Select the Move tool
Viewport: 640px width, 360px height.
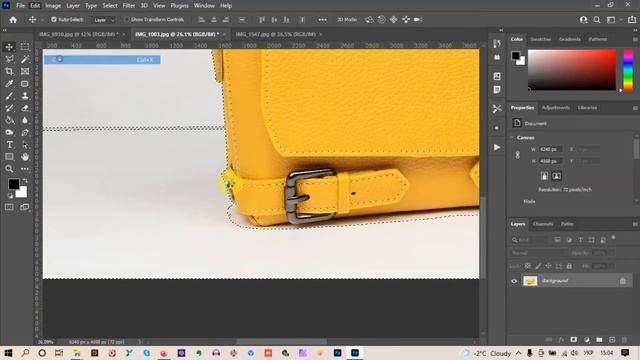[x=9, y=47]
